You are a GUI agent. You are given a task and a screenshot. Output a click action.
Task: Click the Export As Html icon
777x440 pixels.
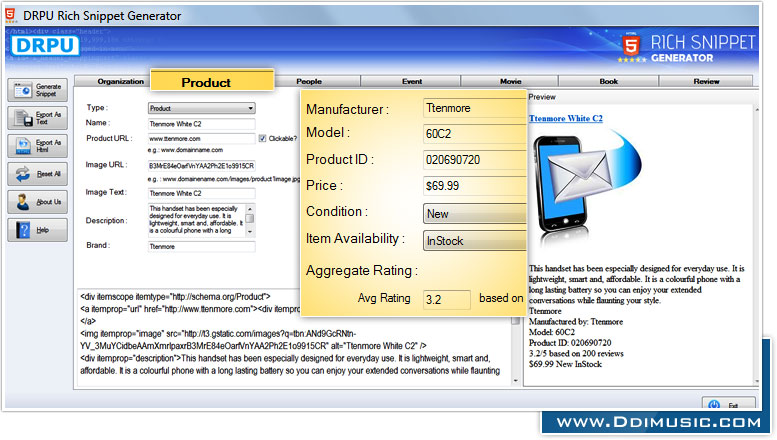[22, 146]
